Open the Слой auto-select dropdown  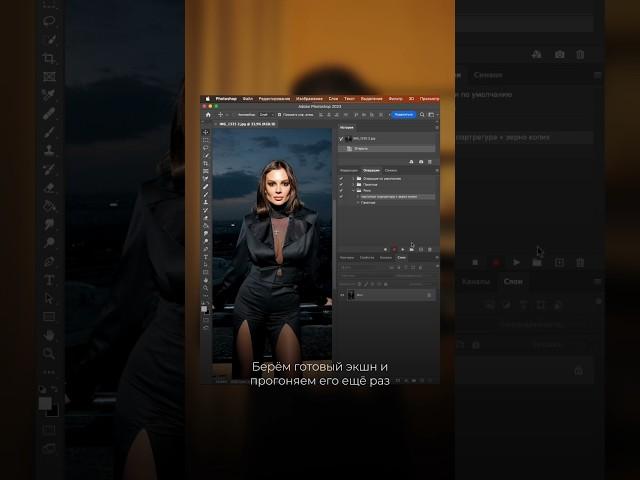266,115
